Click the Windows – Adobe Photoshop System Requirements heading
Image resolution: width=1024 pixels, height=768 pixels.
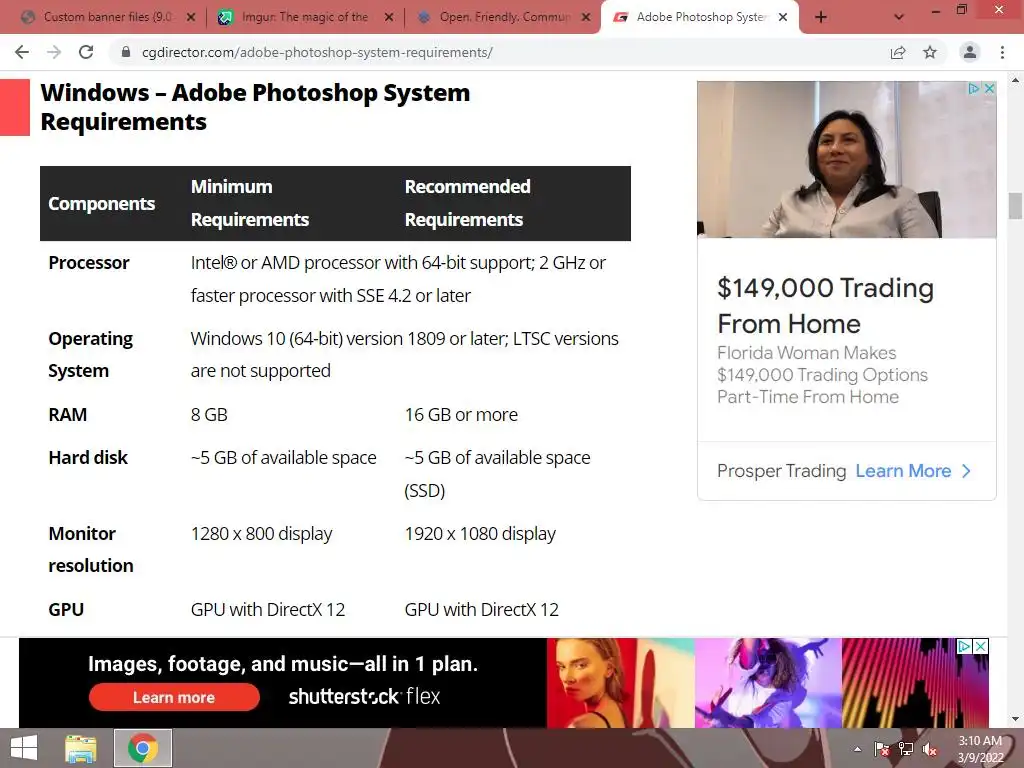(255, 107)
